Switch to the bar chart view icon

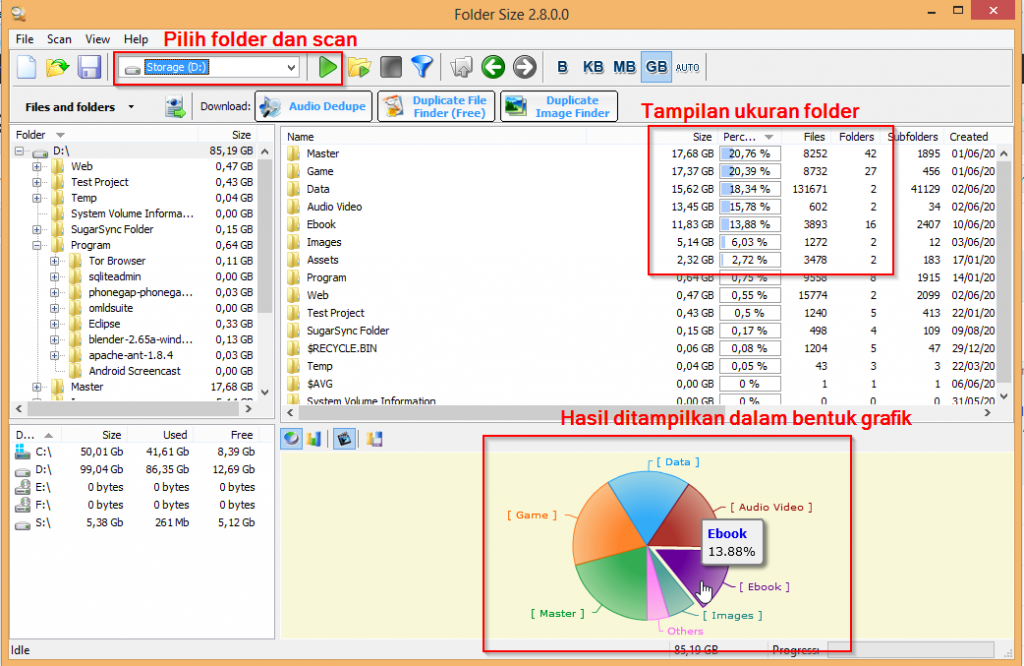(313, 438)
